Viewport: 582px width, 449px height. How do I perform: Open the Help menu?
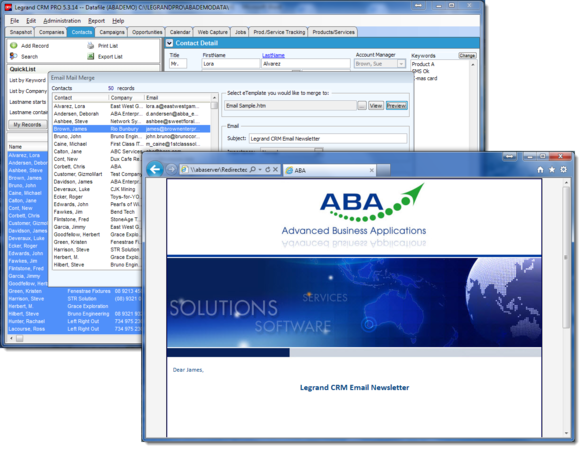[x=118, y=21]
